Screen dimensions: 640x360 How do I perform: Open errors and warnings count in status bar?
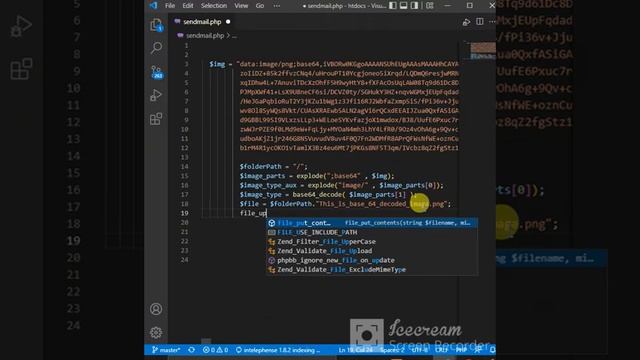click(x=215, y=350)
